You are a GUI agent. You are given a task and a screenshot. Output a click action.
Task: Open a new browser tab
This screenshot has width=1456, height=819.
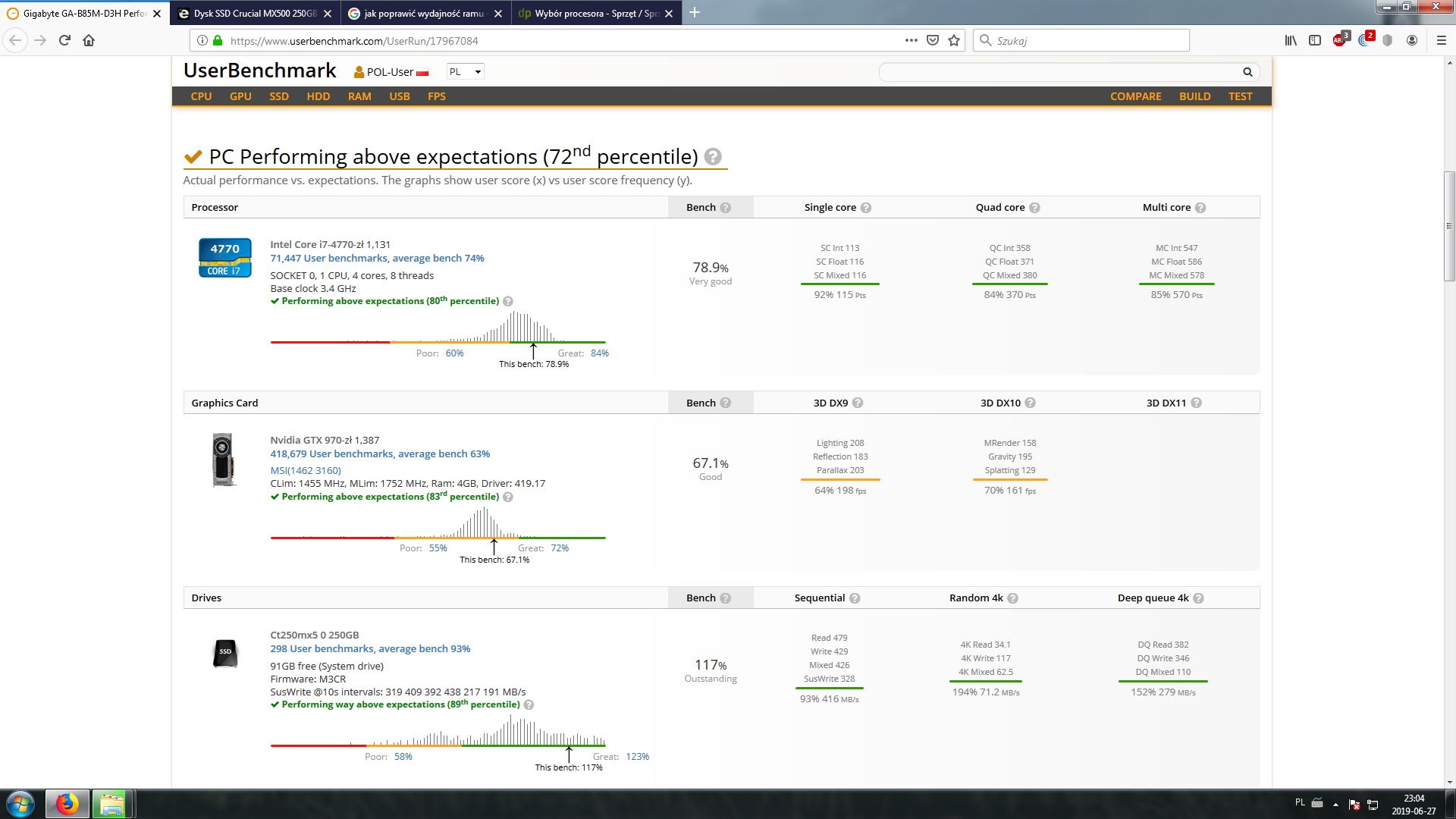[x=694, y=13]
